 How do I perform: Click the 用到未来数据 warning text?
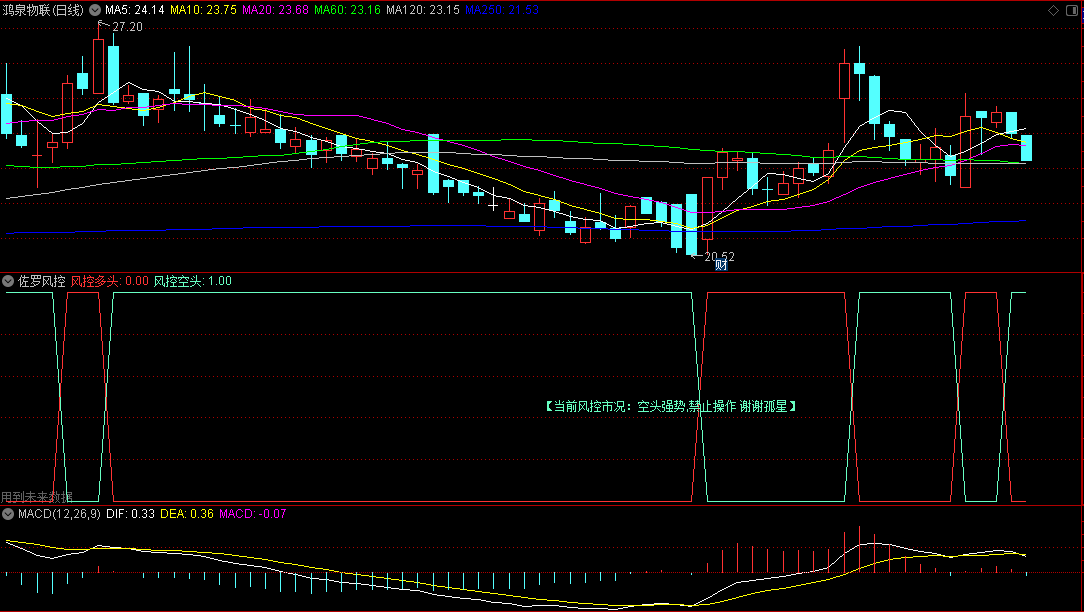[37, 497]
